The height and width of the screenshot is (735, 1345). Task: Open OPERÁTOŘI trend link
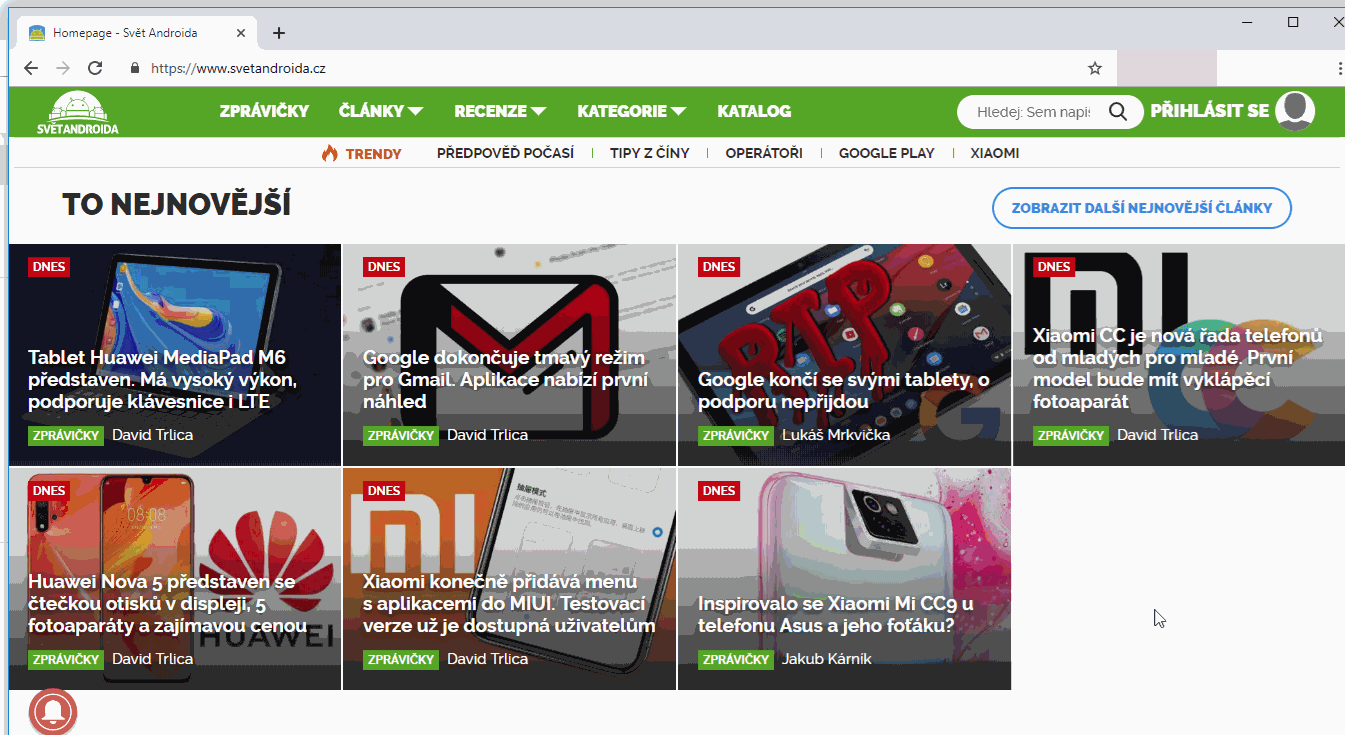(x=764, y=153)
